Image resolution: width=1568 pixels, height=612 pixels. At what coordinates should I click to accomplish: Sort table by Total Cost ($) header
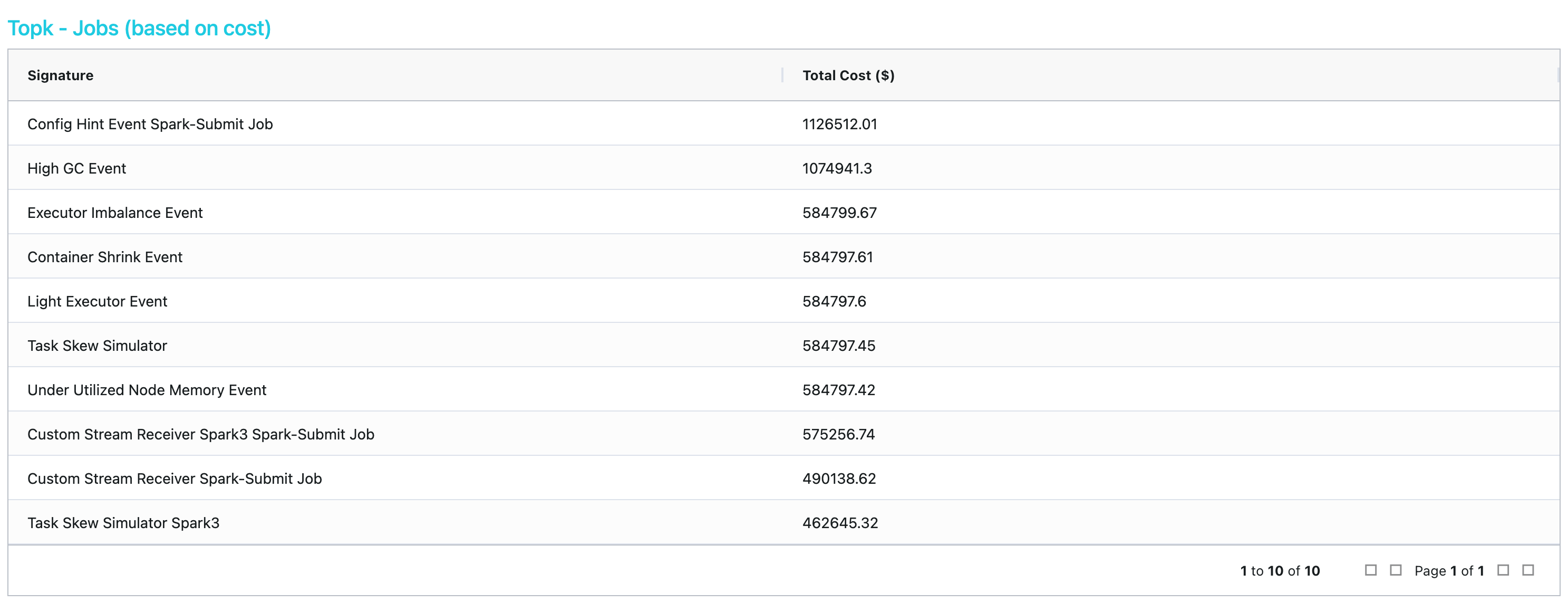tap(848, 75)
